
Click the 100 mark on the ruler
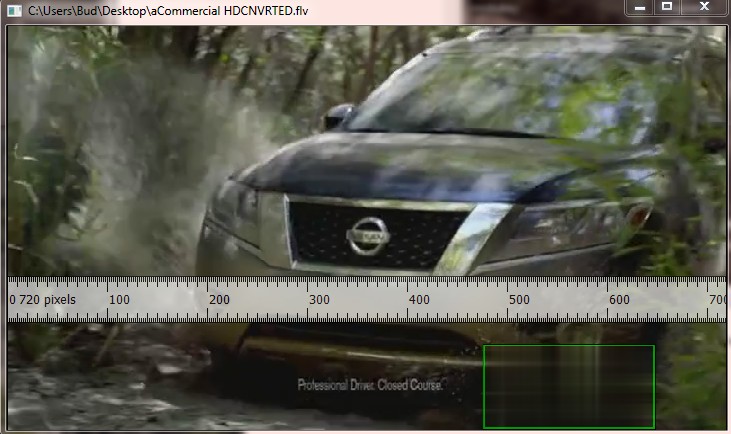coord(119,300)
